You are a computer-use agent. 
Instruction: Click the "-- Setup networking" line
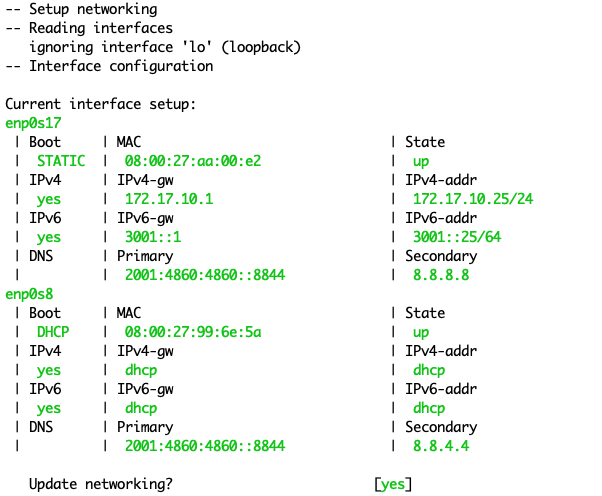pos(81,9)
